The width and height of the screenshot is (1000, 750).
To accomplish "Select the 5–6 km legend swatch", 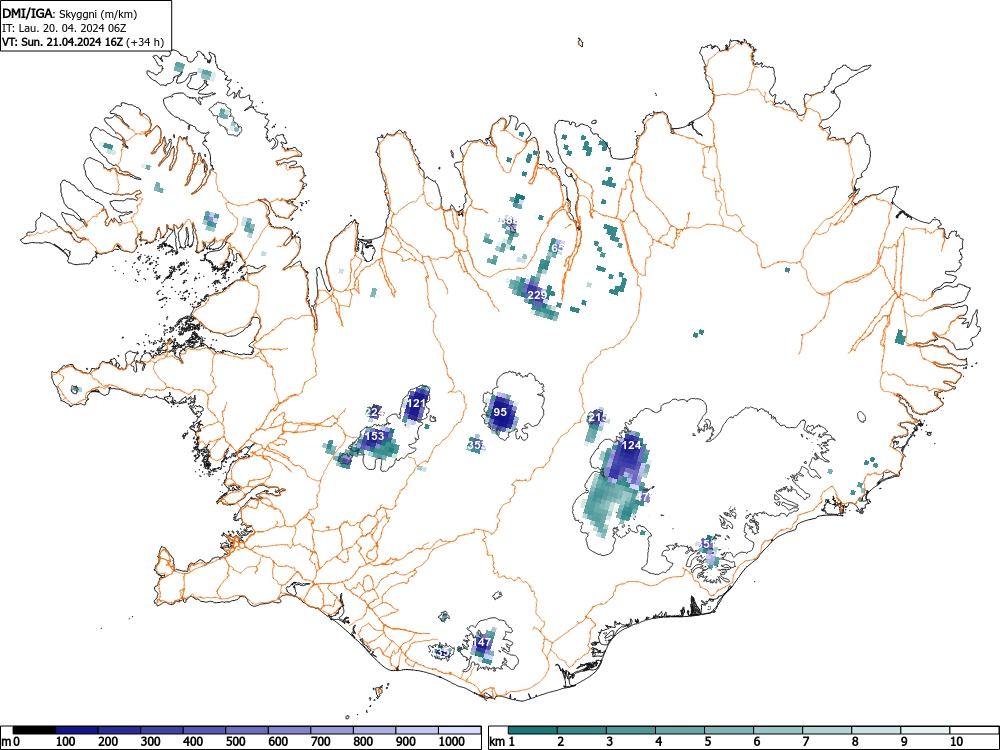I will pos(729,730).
